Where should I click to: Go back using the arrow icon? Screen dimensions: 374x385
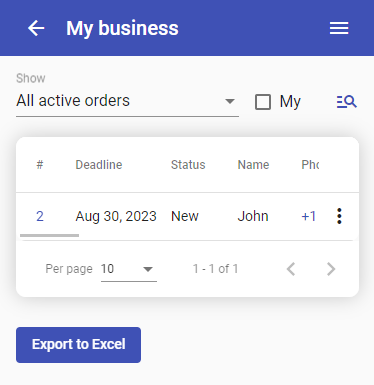pos(36,28)
